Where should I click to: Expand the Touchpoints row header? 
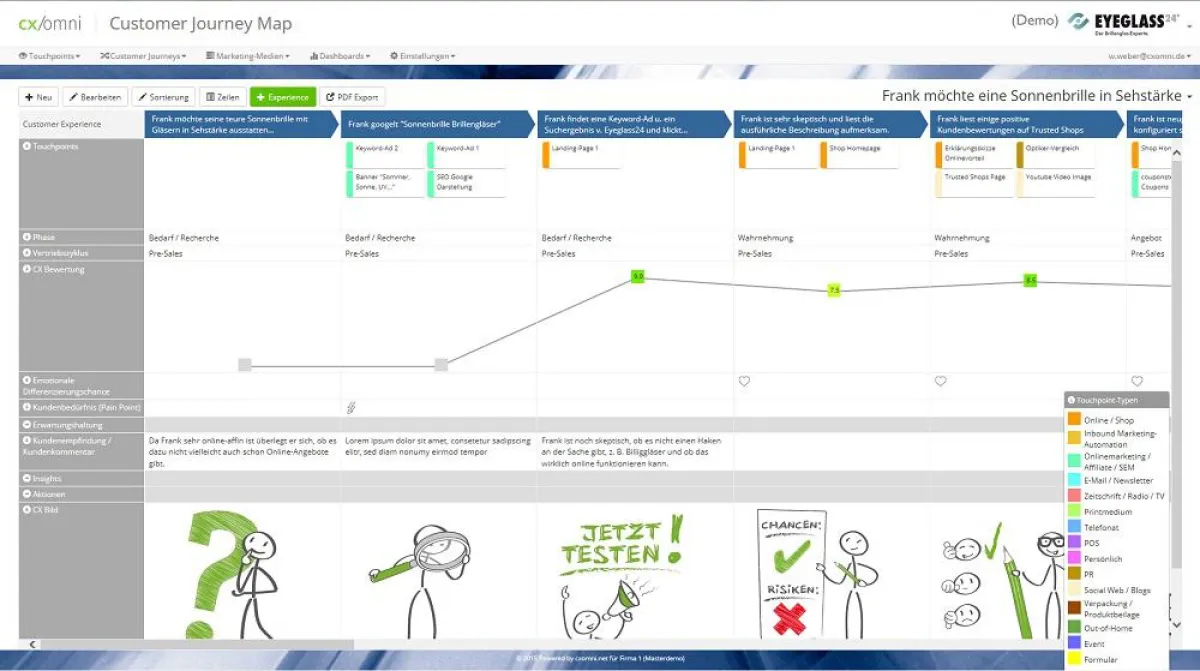27,146
